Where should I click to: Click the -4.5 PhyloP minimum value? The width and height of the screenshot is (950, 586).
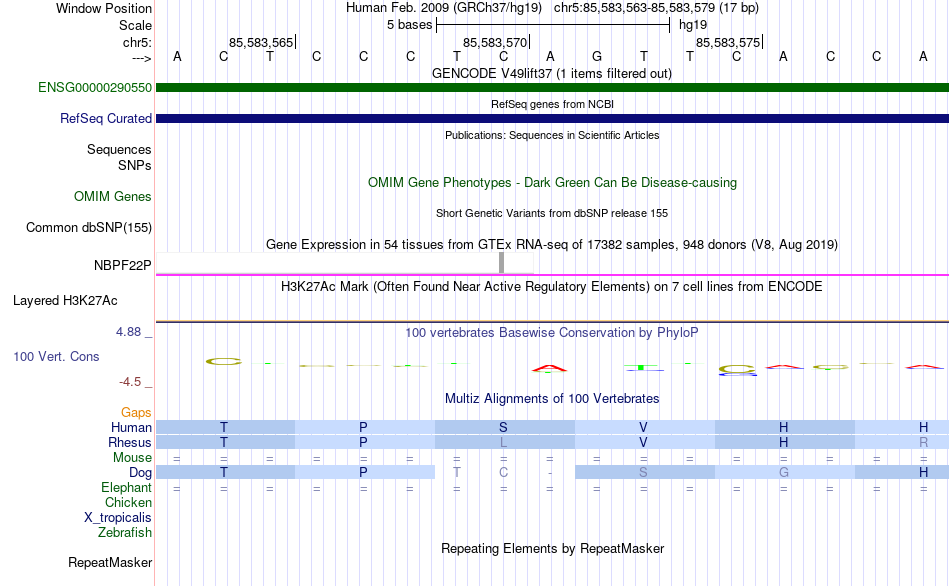click(130, 381)
